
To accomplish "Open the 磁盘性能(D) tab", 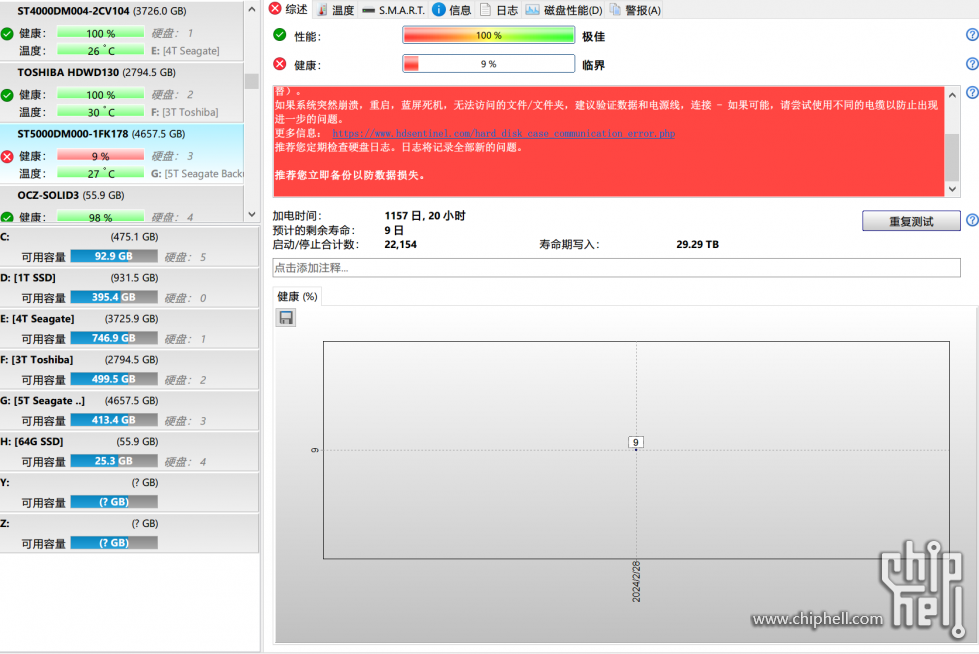I will point(564,9).
